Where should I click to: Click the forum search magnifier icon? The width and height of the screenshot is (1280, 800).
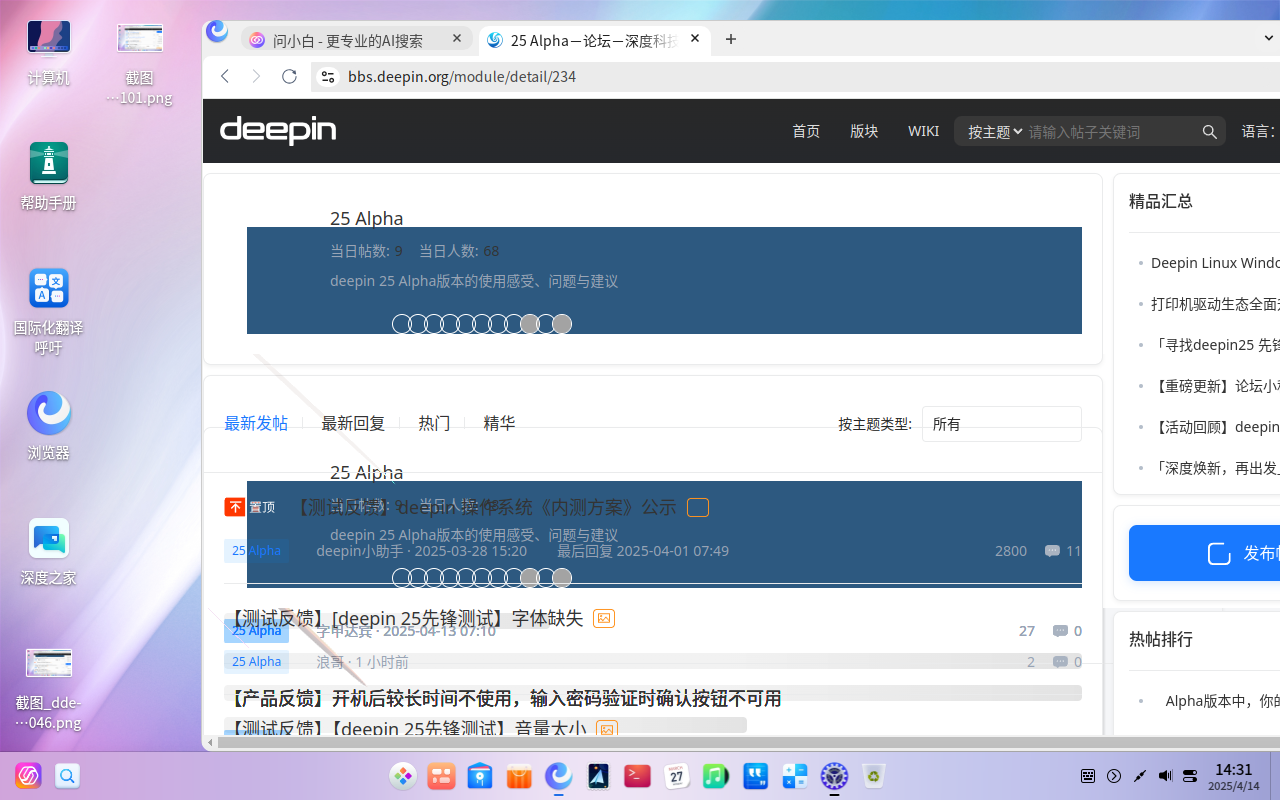pyautogui.click(x=1209, y=132)
